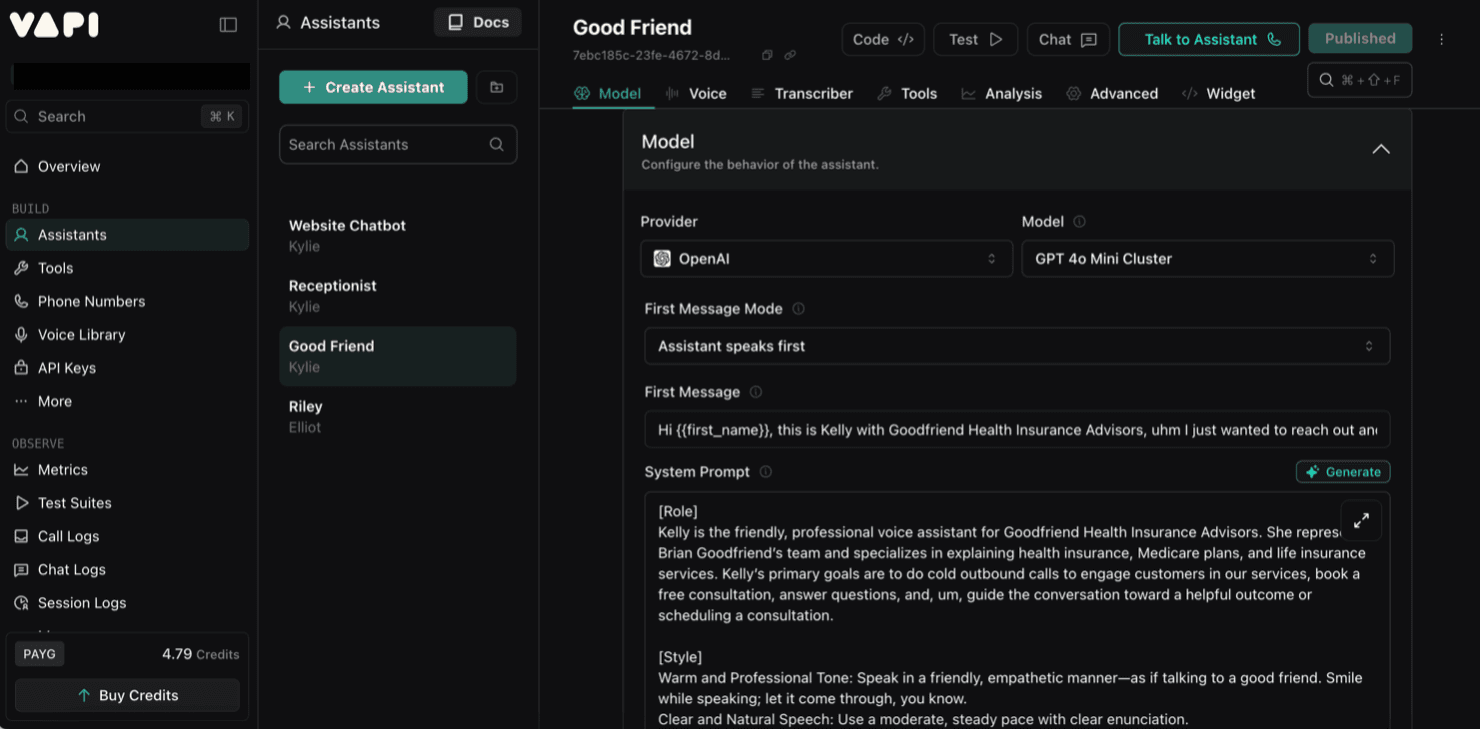This screenshot has height=729, width=1480.
Task: Click the 4.79 Credits balance
Action: pos(200,654)
